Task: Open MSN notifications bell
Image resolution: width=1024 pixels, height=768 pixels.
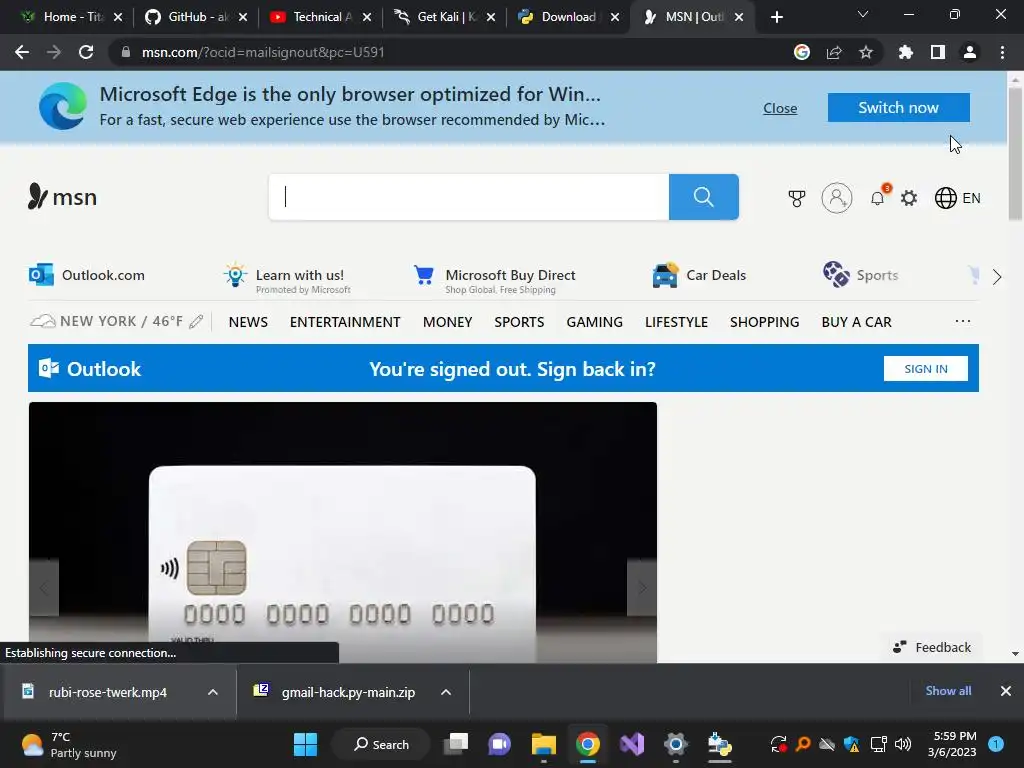Action: coord(878,197)
